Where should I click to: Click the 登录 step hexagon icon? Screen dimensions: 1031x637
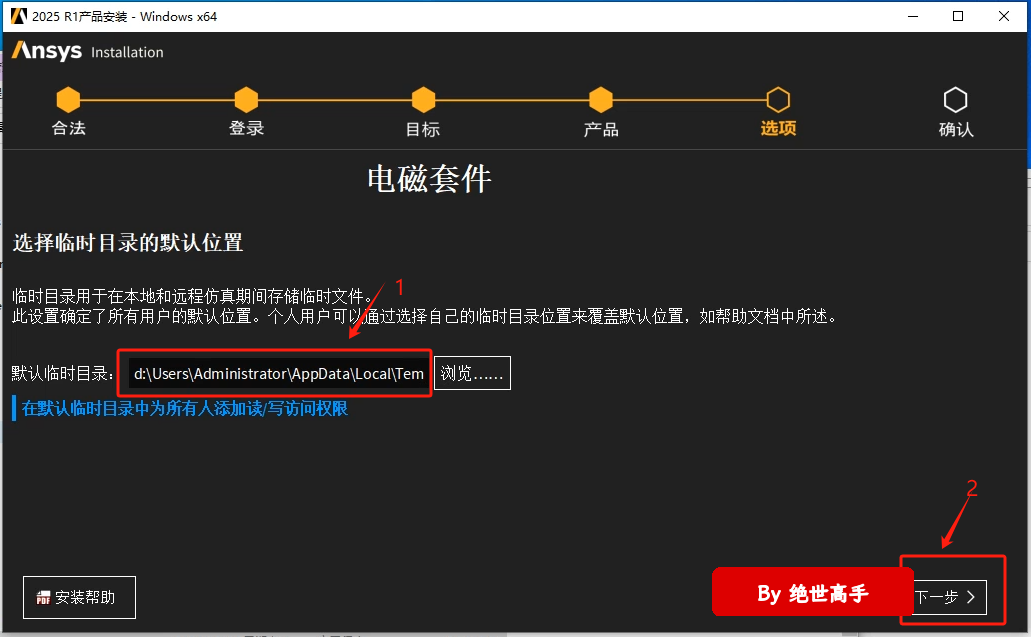tap(246, 100)
